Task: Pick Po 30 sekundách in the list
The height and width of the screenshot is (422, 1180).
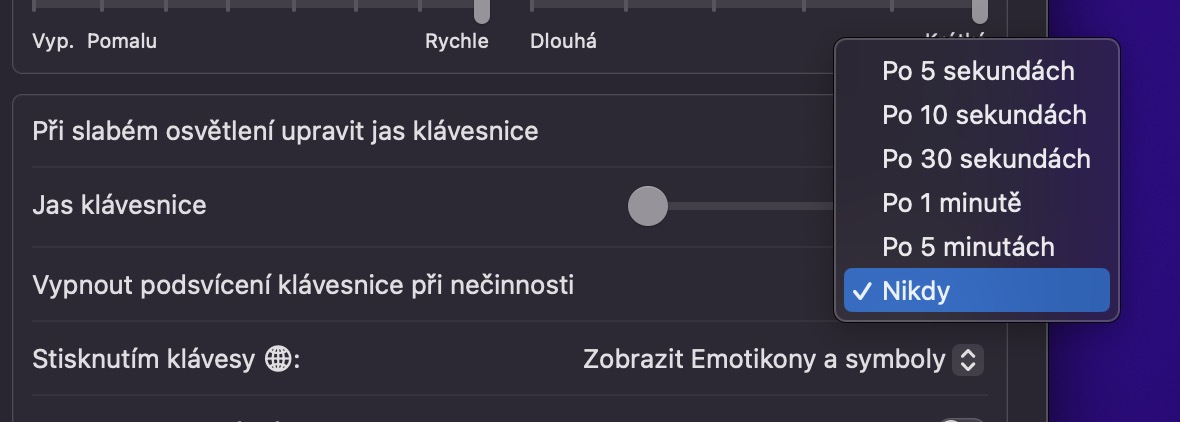Action: [x=986, y=159]
